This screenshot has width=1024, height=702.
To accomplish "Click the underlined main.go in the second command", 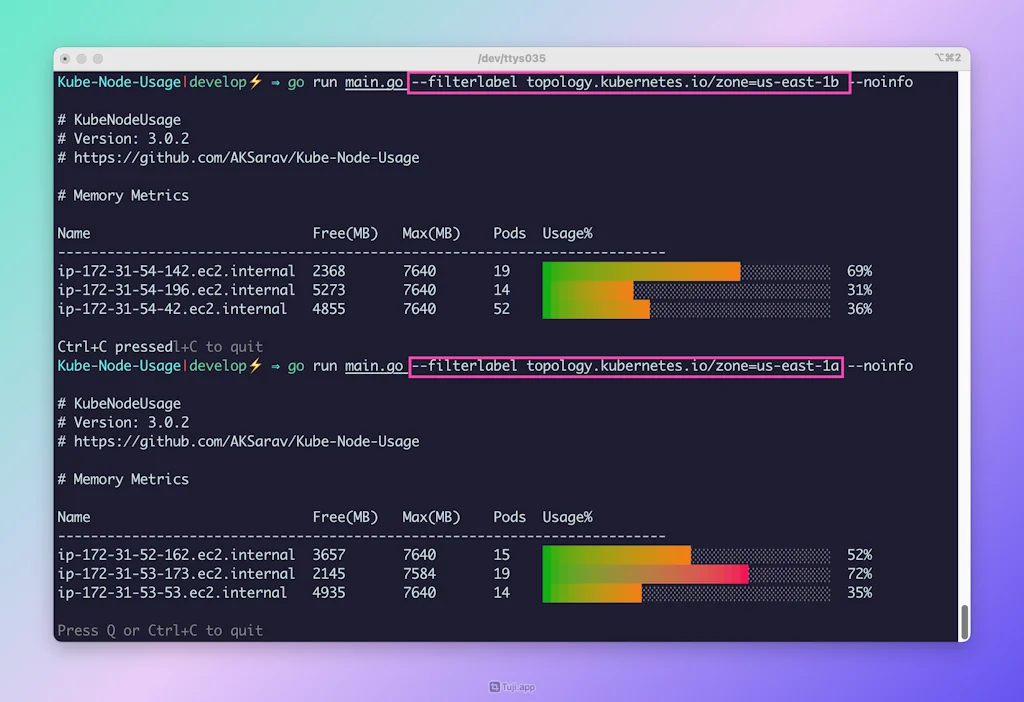I will tap(375, 366).
